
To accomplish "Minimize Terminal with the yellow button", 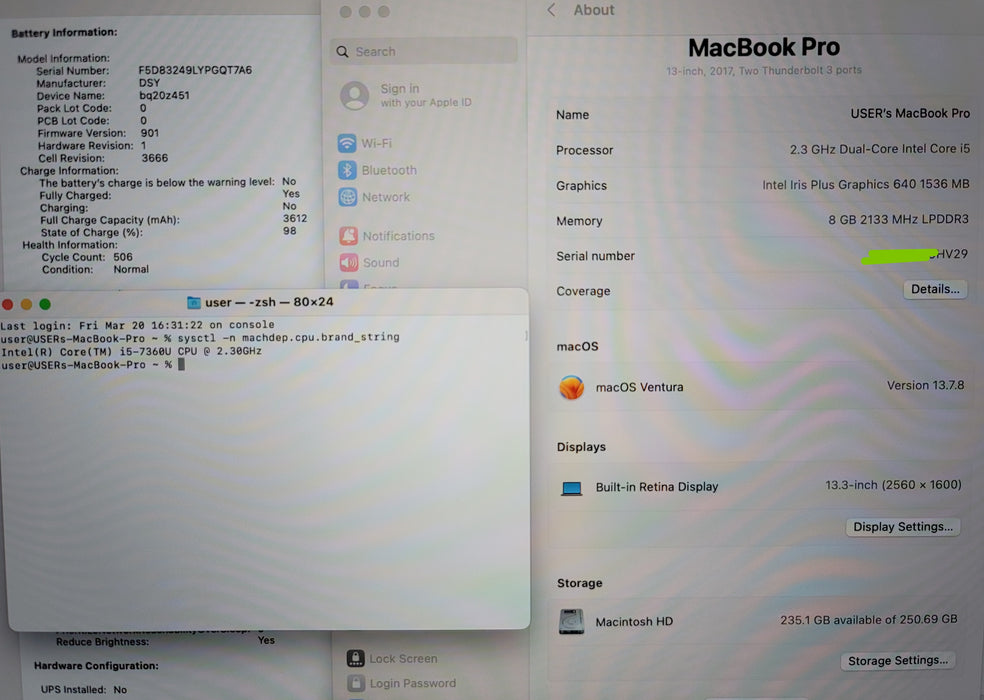I will point(26,304).
